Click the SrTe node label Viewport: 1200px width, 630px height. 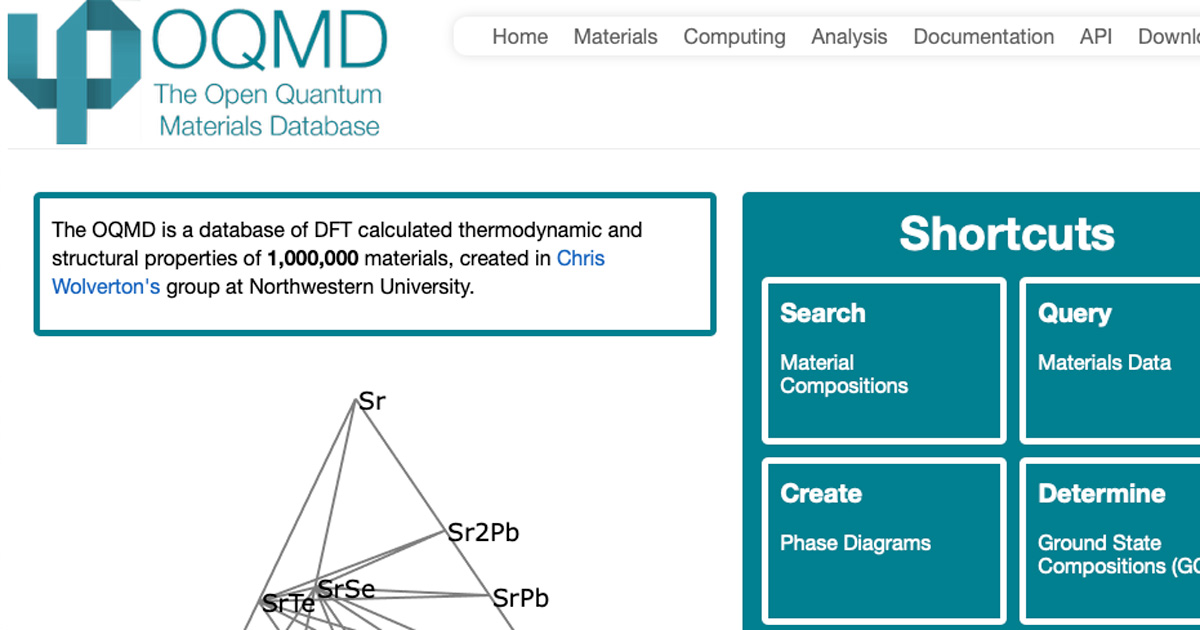pos(288,603)
